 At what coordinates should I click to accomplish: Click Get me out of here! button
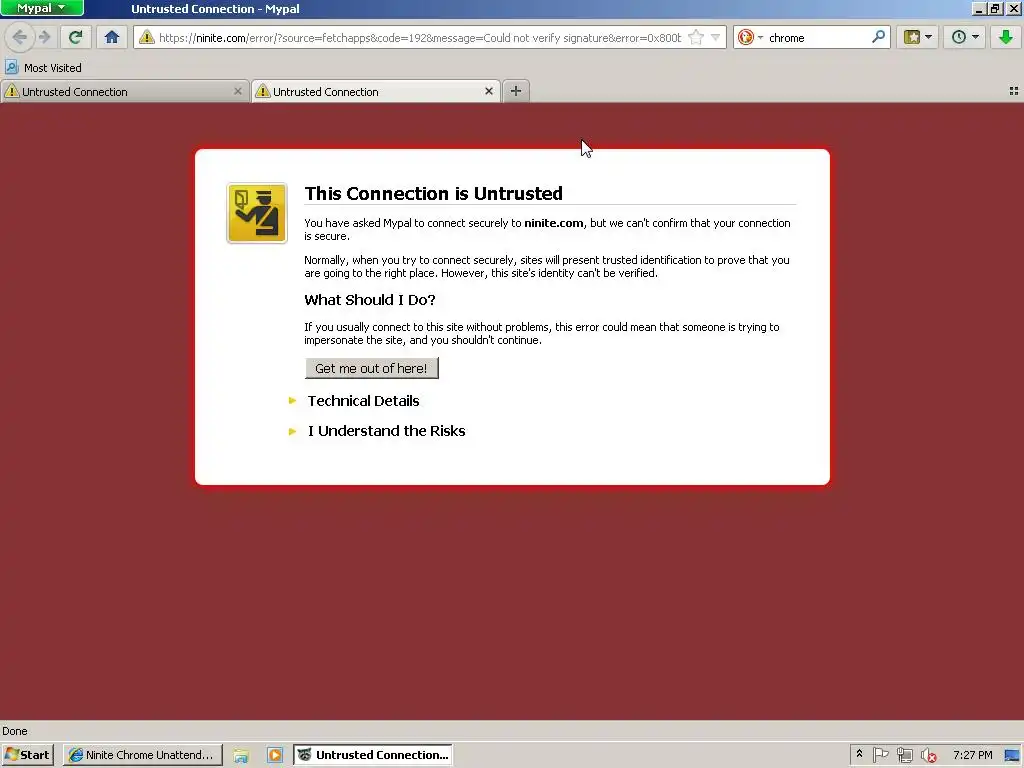coord(372,368)
